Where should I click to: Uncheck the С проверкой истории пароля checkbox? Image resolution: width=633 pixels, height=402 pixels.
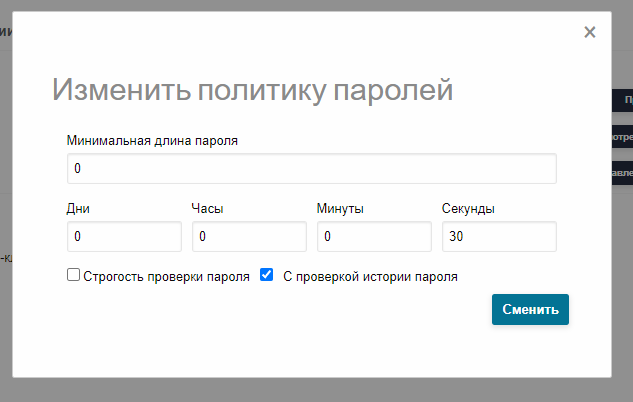[x=266, y=275]
